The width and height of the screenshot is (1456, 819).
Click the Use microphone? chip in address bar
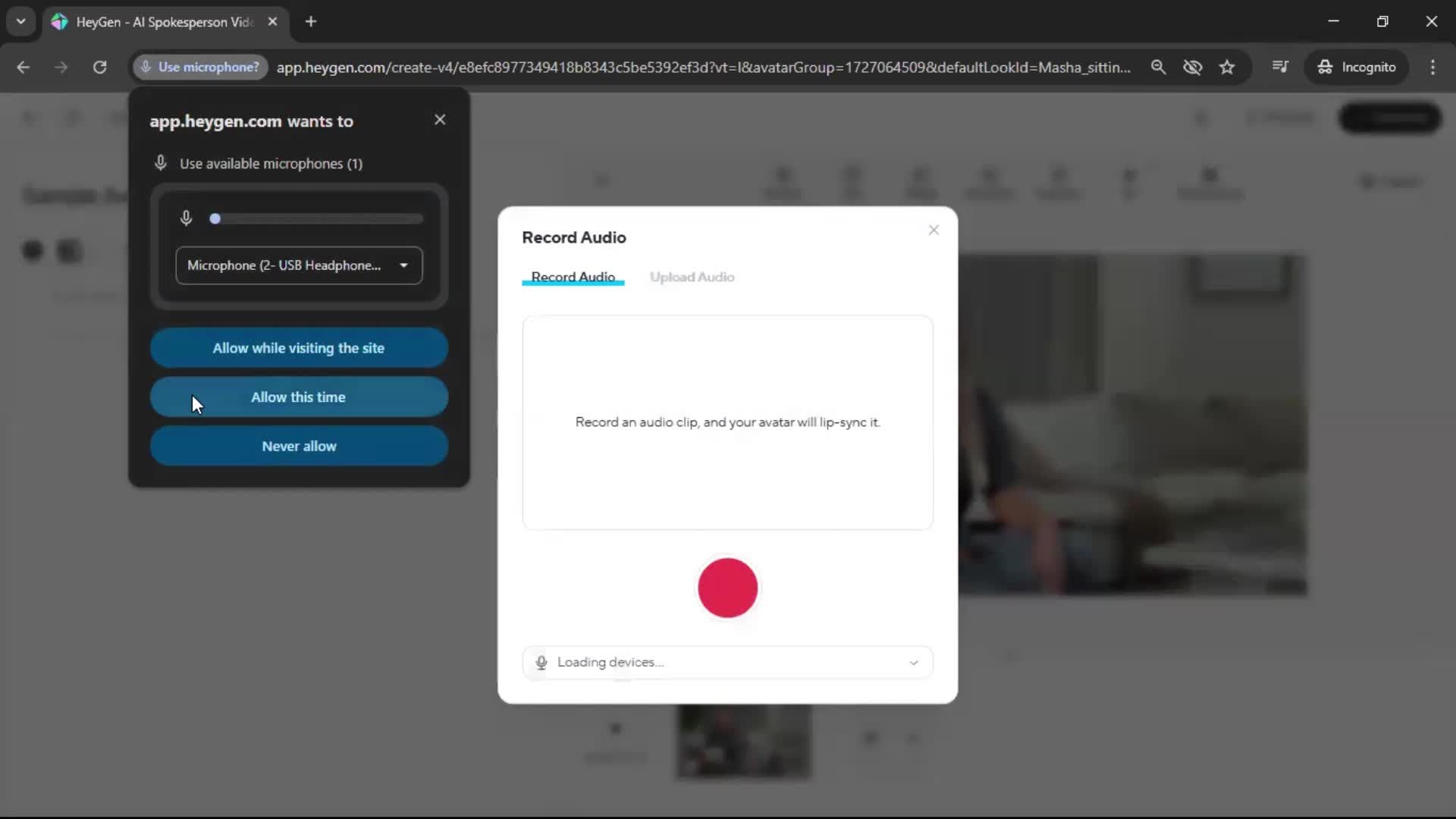tap(201, 67)
